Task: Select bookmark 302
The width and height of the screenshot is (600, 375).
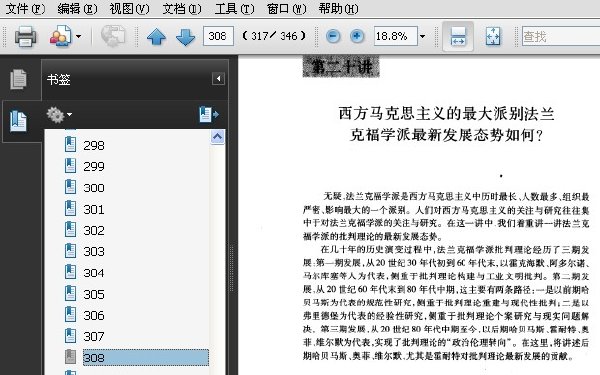Action: coord(94,230)
